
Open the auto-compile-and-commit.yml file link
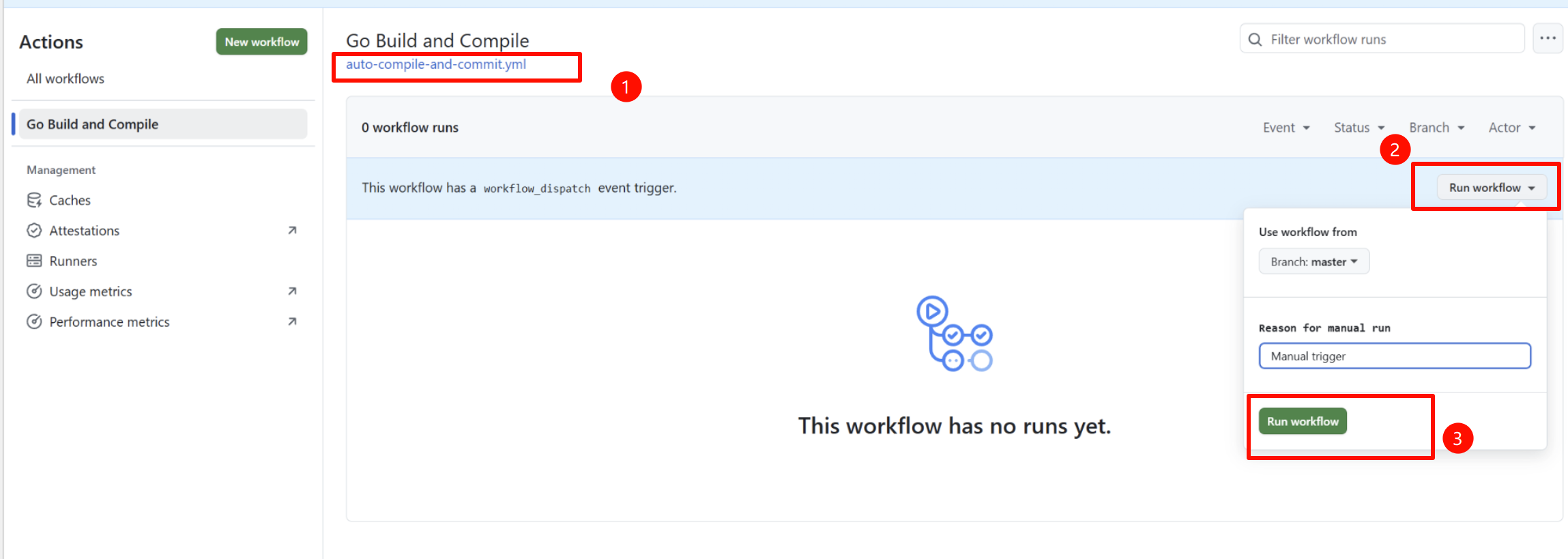[x=436, y=64]
